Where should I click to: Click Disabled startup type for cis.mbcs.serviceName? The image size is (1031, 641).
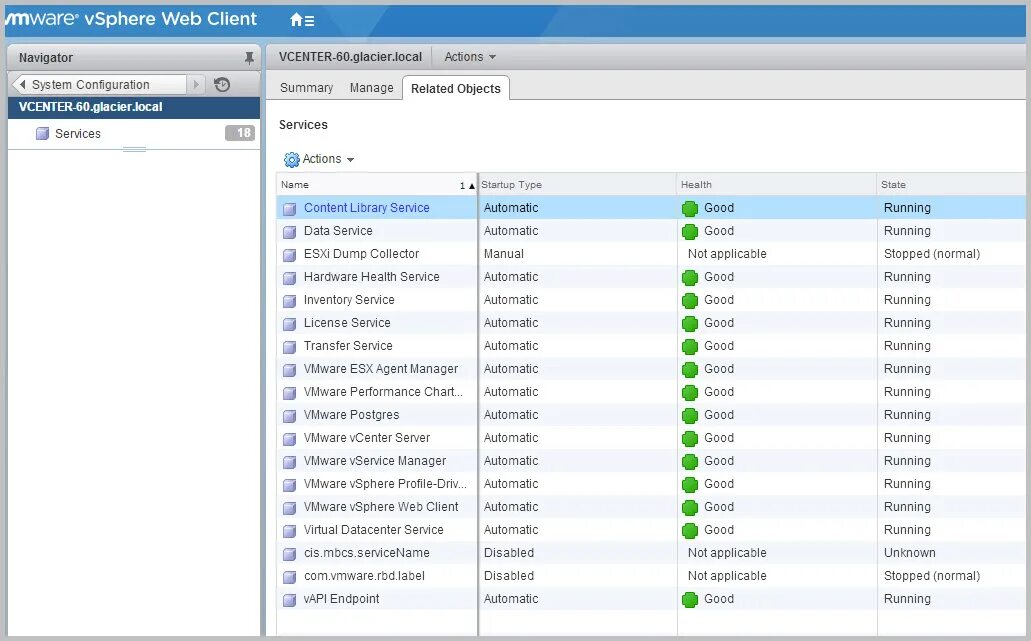509,553
